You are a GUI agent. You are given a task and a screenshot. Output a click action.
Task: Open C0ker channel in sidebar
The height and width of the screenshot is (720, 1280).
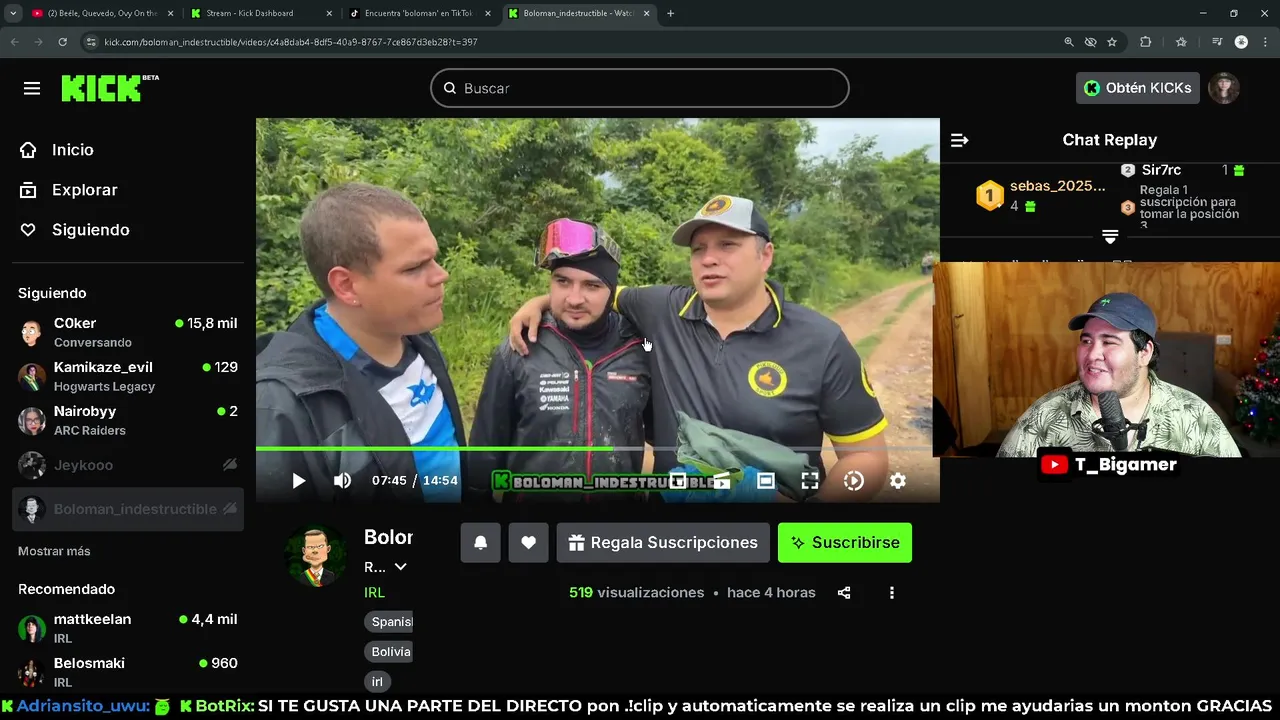(x=128, y=332)
